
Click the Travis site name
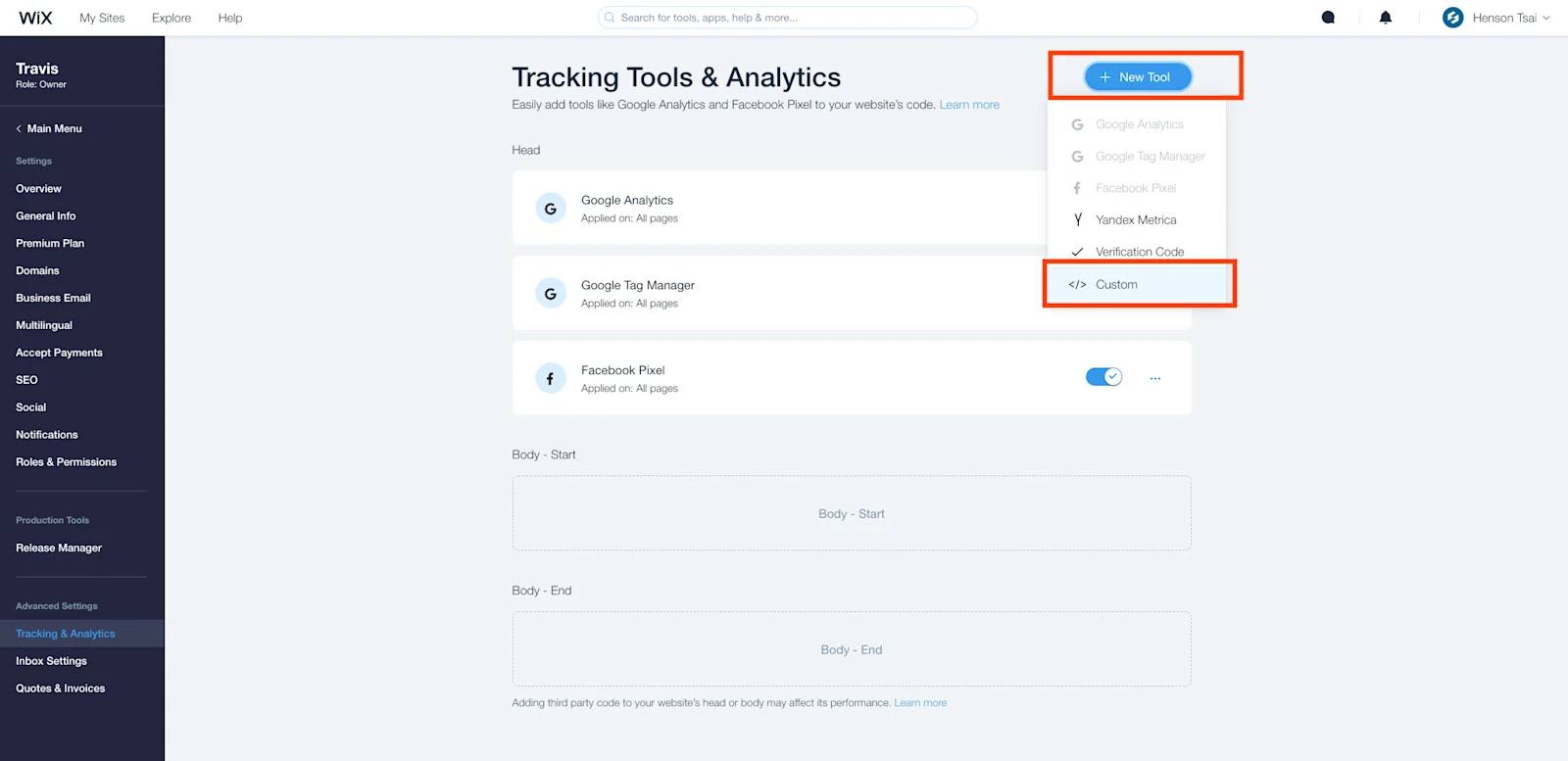click(x=37, y=69)
